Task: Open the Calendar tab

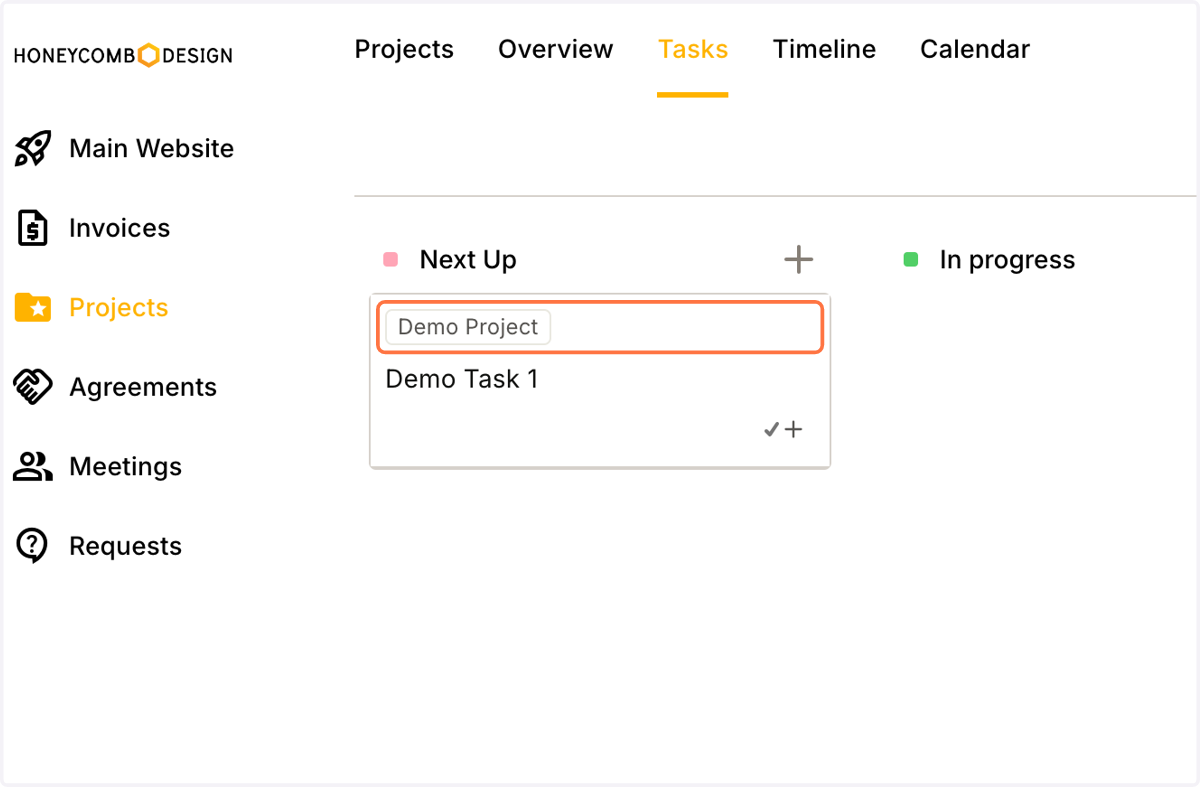Action: coord(975,49)
